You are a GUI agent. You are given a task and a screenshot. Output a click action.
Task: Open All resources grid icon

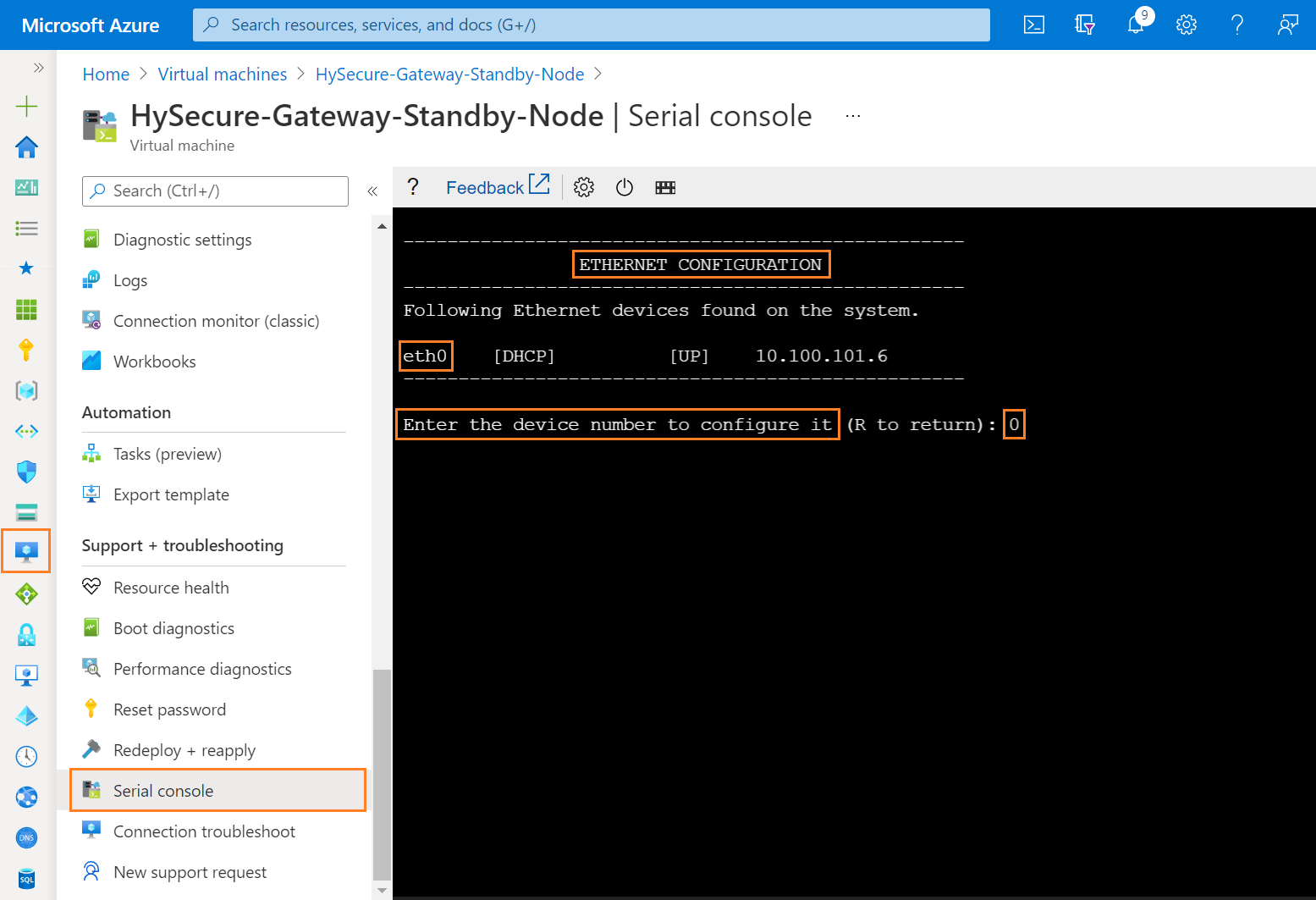27,309
